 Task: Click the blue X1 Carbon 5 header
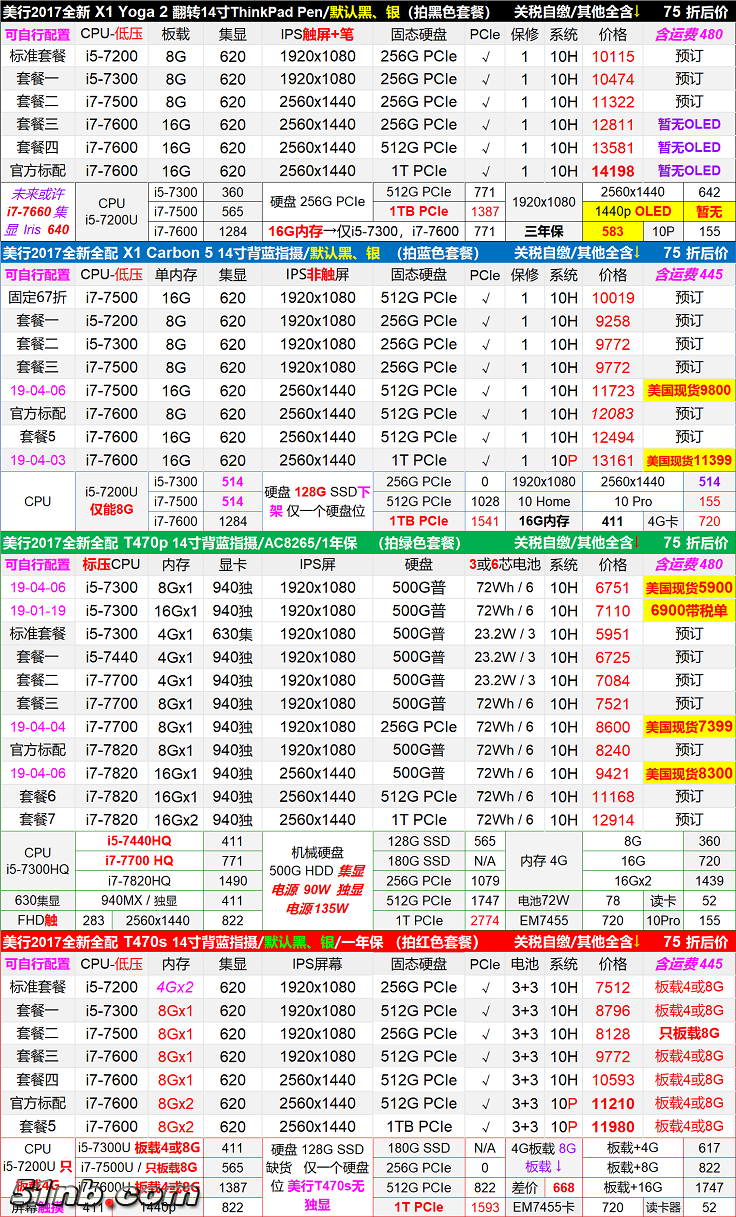tap(250, 252)
